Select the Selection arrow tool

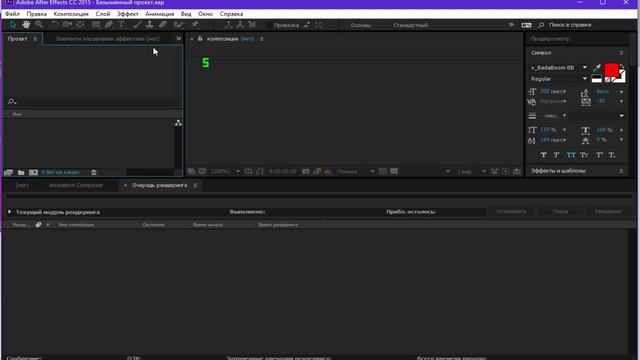pyautogui.click(x=13, y=25)
